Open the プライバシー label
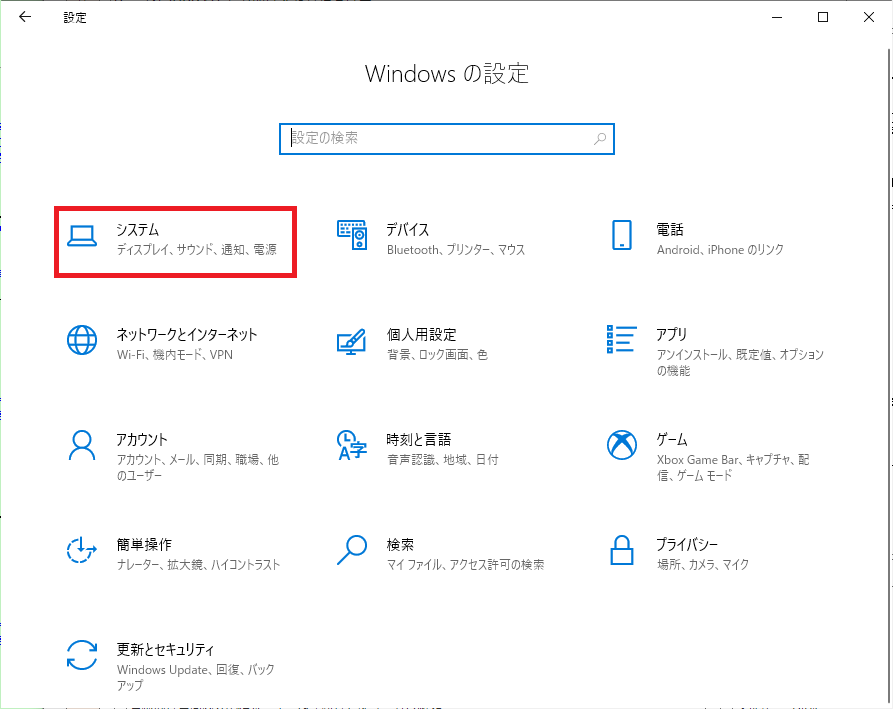This screenshot has height=709, width=893. [687, 544]
